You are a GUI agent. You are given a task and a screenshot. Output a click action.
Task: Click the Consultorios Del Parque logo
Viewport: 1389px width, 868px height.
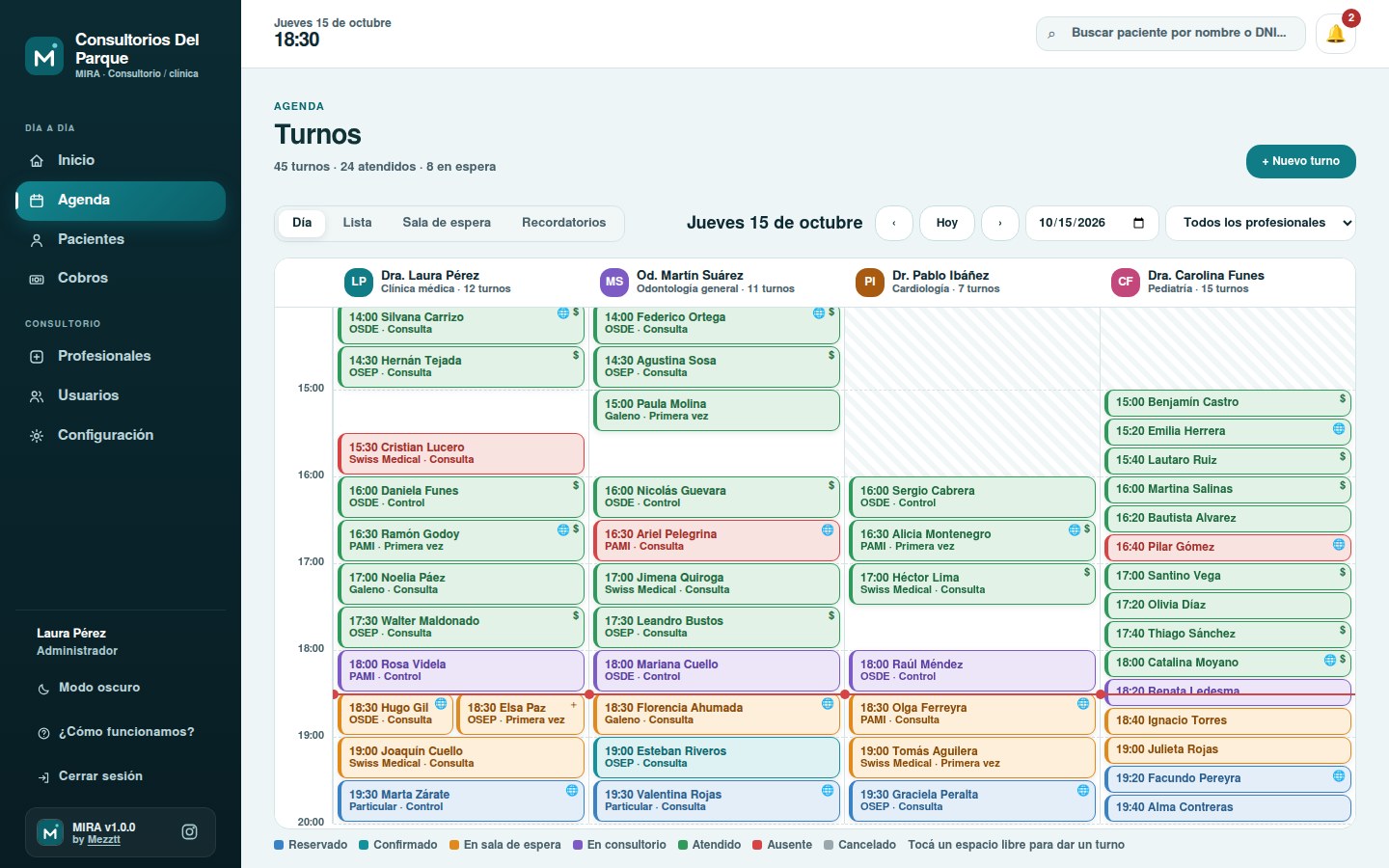[x=44, y=57]
